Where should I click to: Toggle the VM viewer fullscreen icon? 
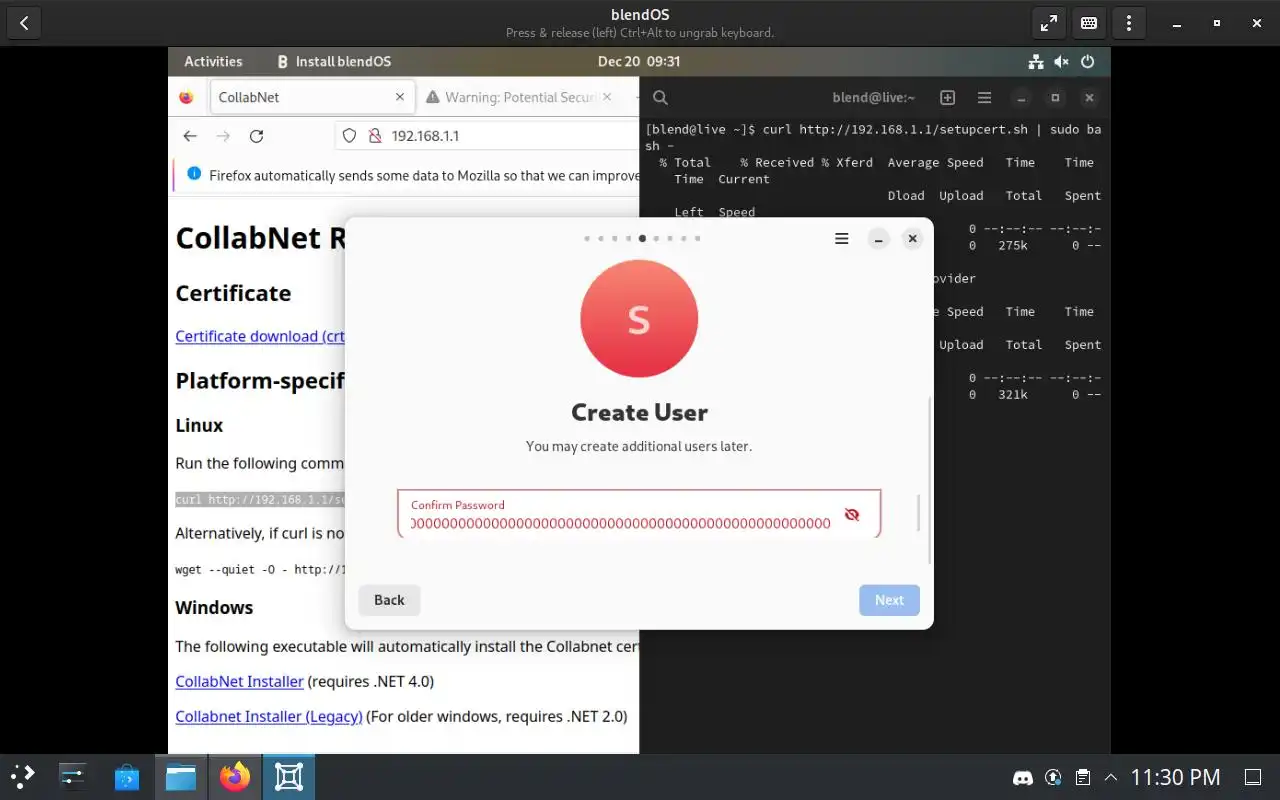click(x=1048, y=22)
